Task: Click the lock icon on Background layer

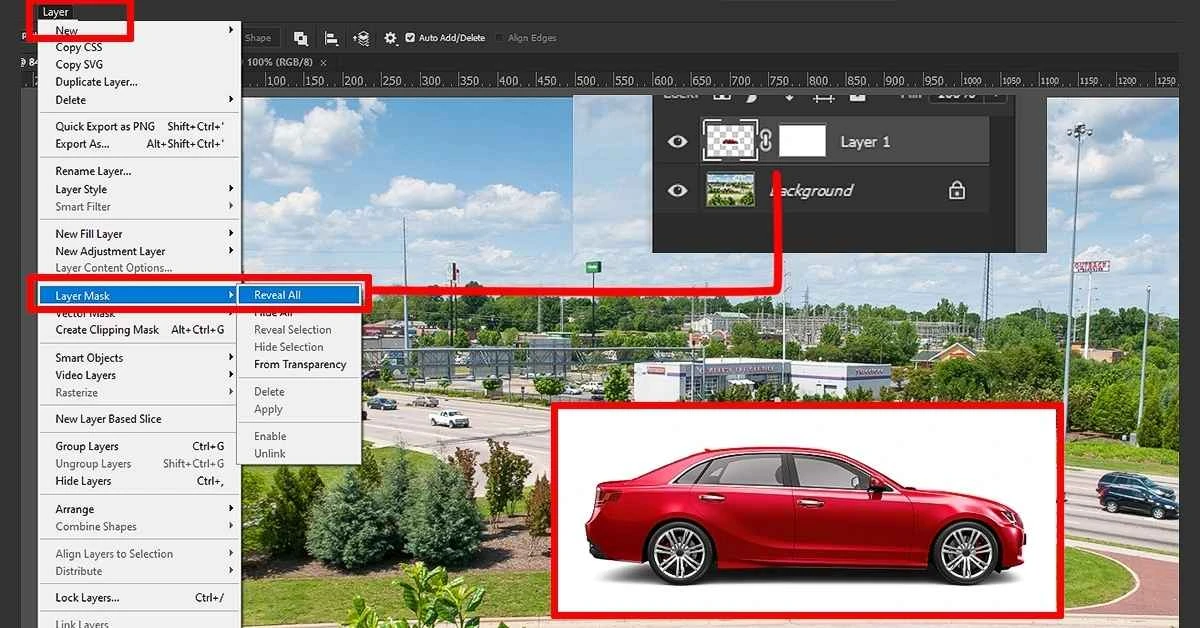Action: (957, 190)
